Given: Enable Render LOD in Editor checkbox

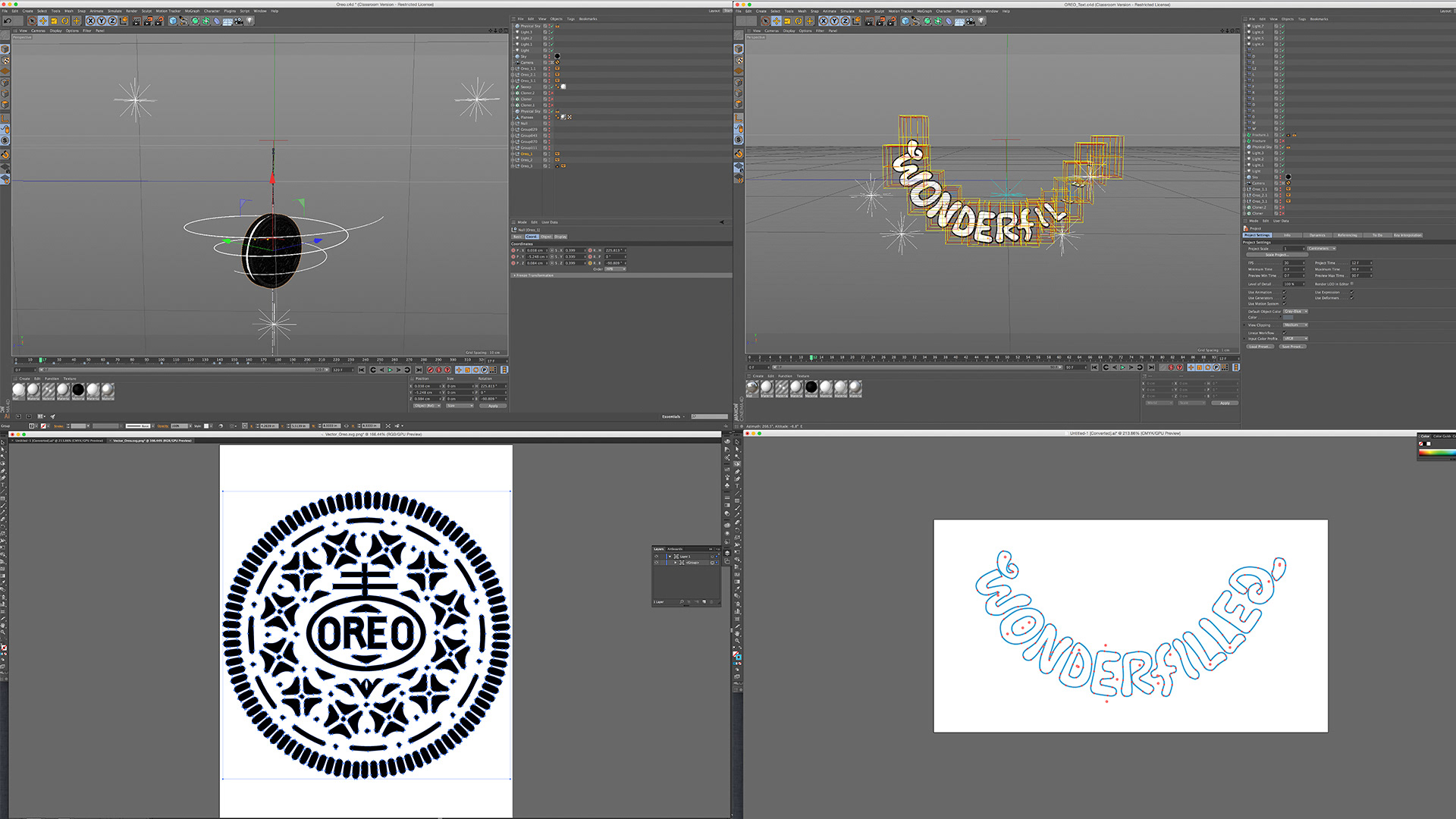Looking at the screenshot, I should point(1352,284).
